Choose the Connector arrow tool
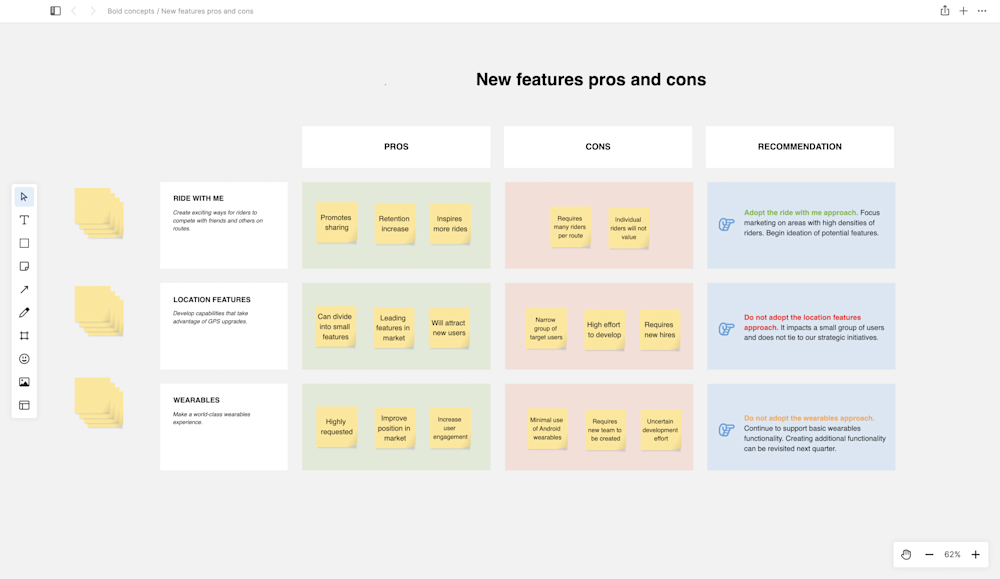 click(24, 289)
